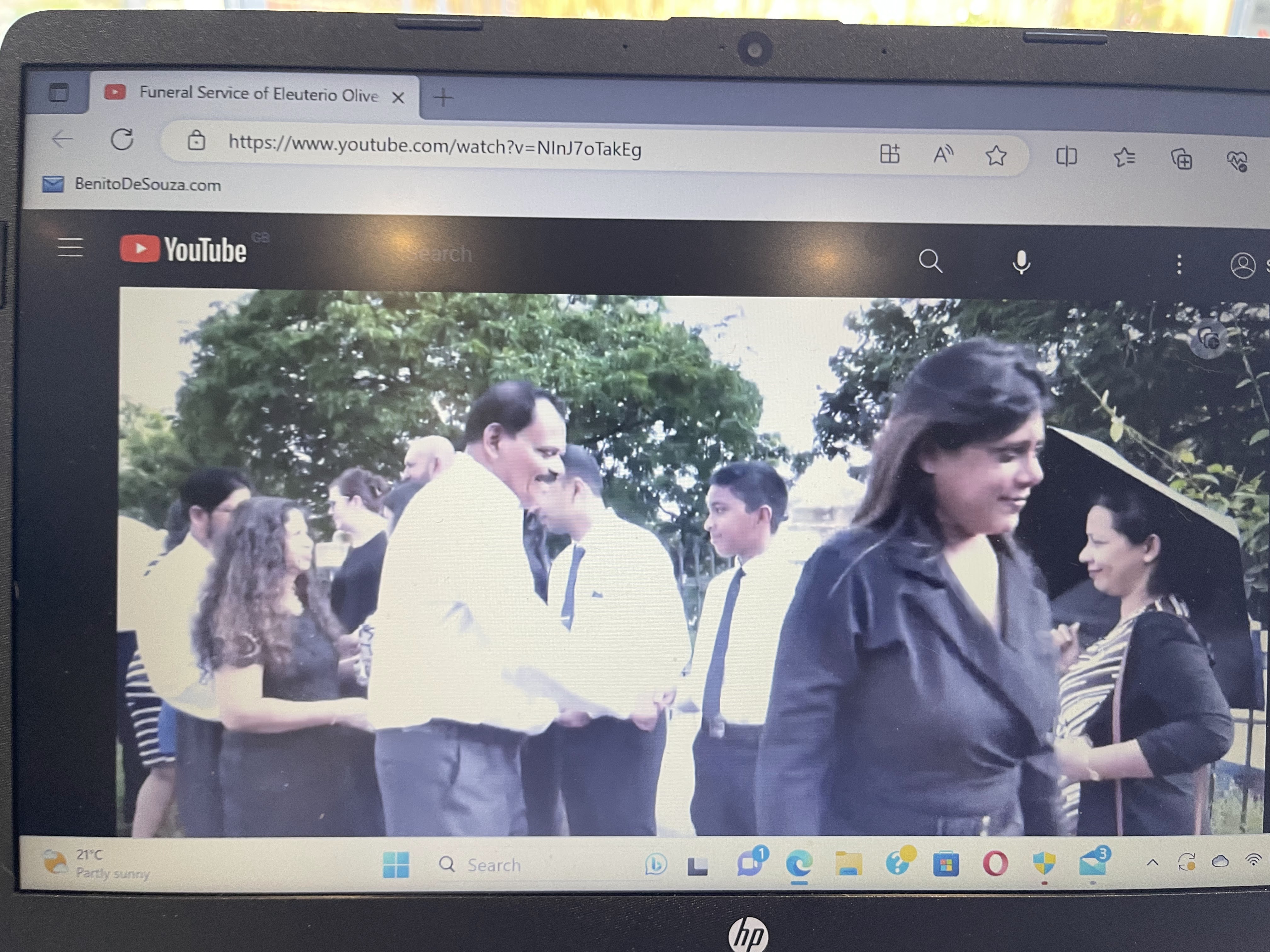Click the browser refresh button
The width and height of the screenshot is (1270, 952).
pos(122,139)
